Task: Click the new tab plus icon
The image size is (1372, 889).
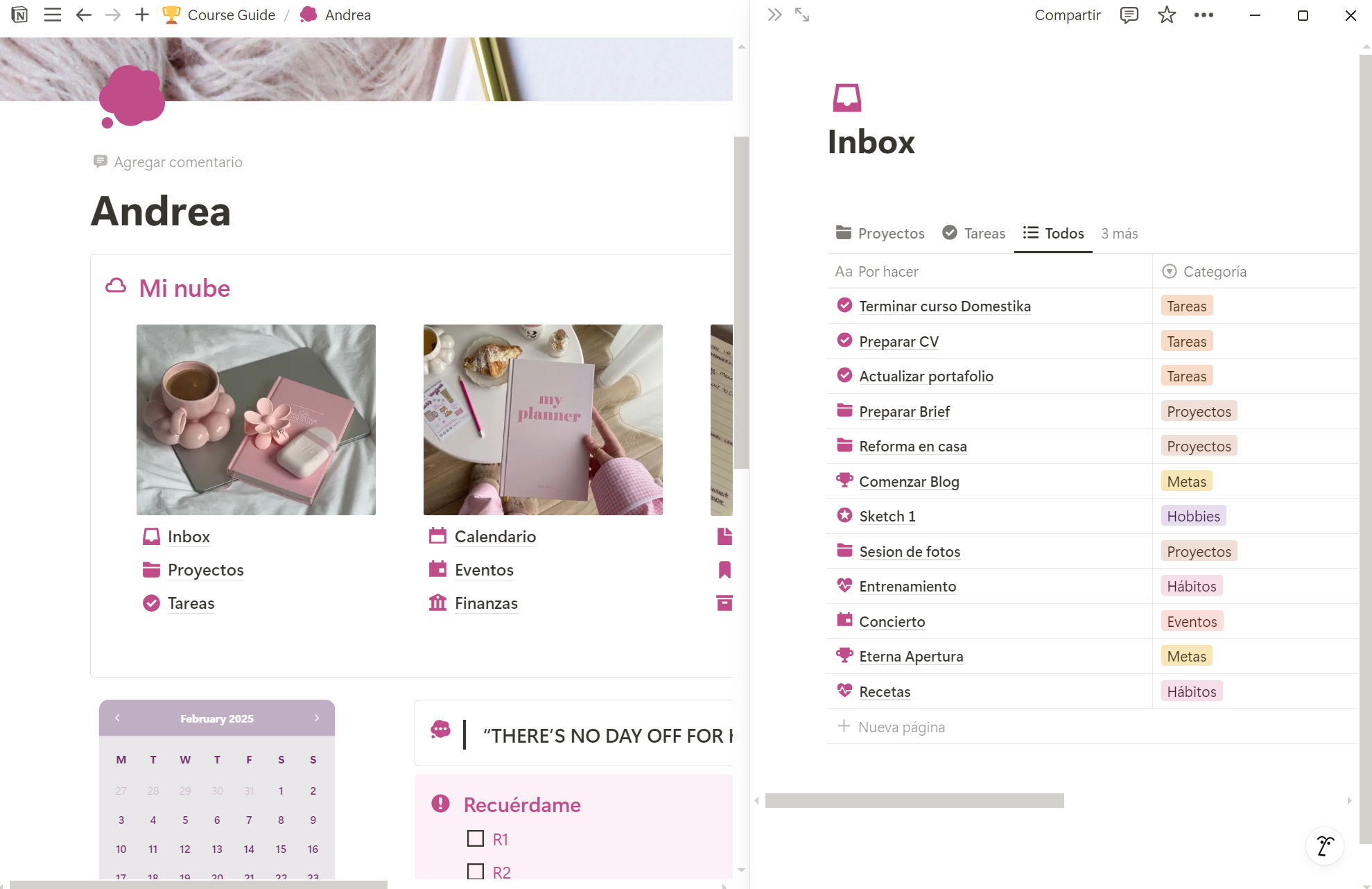Action: point(141,15)
